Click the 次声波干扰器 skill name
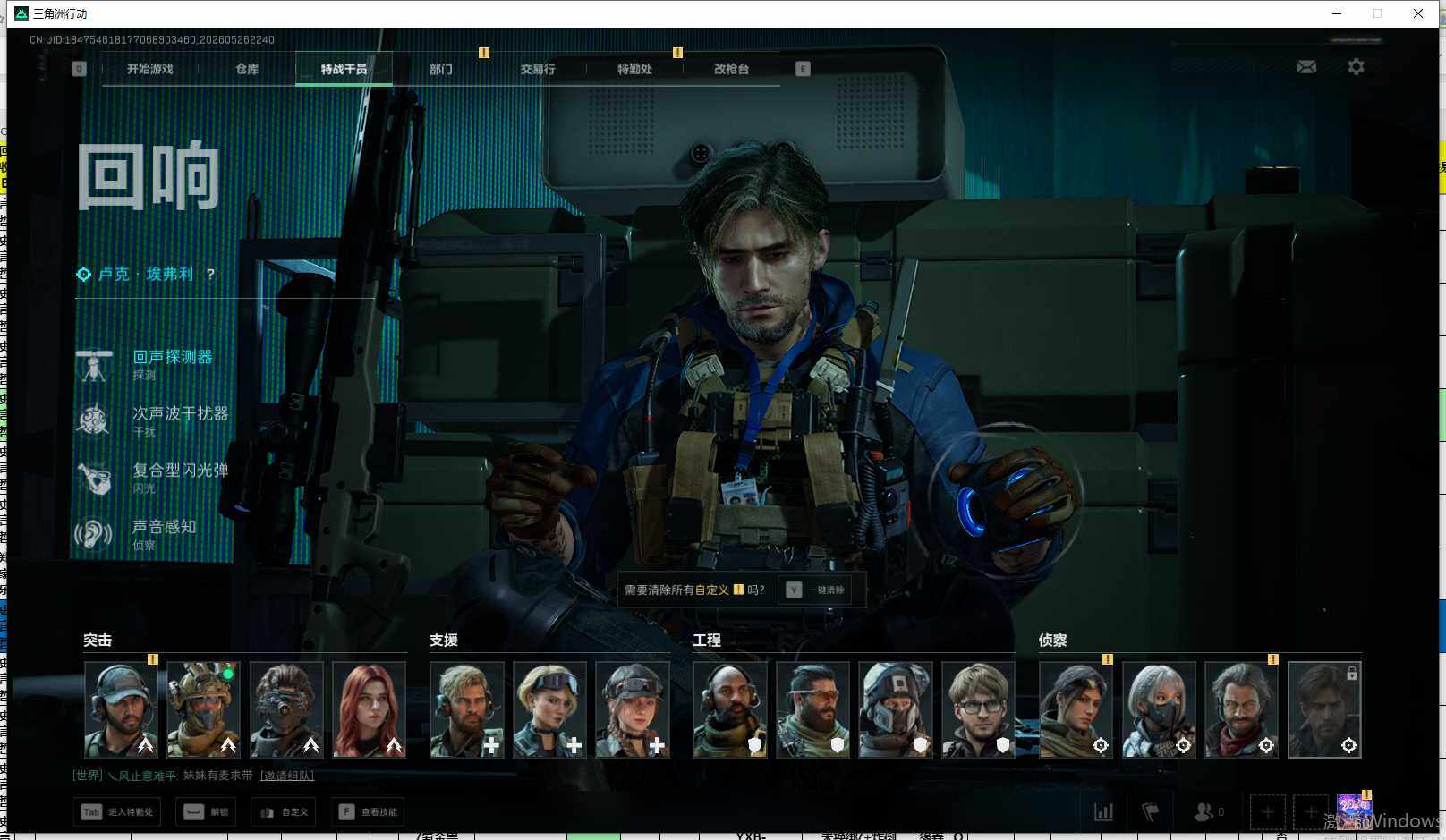The height and width of the screenshot is (840, 1446). tap(181, 413)
